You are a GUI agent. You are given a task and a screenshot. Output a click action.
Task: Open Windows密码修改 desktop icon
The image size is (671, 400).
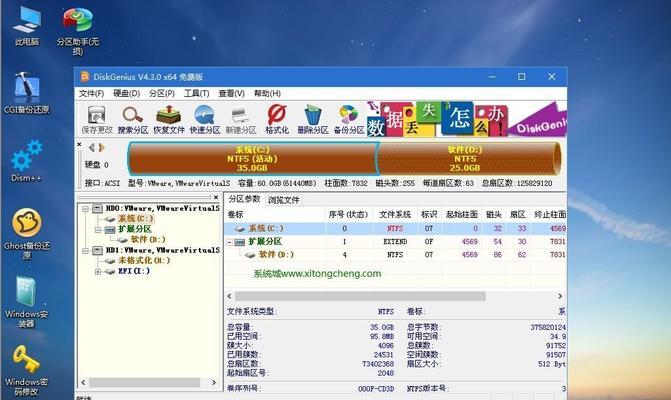27,370
